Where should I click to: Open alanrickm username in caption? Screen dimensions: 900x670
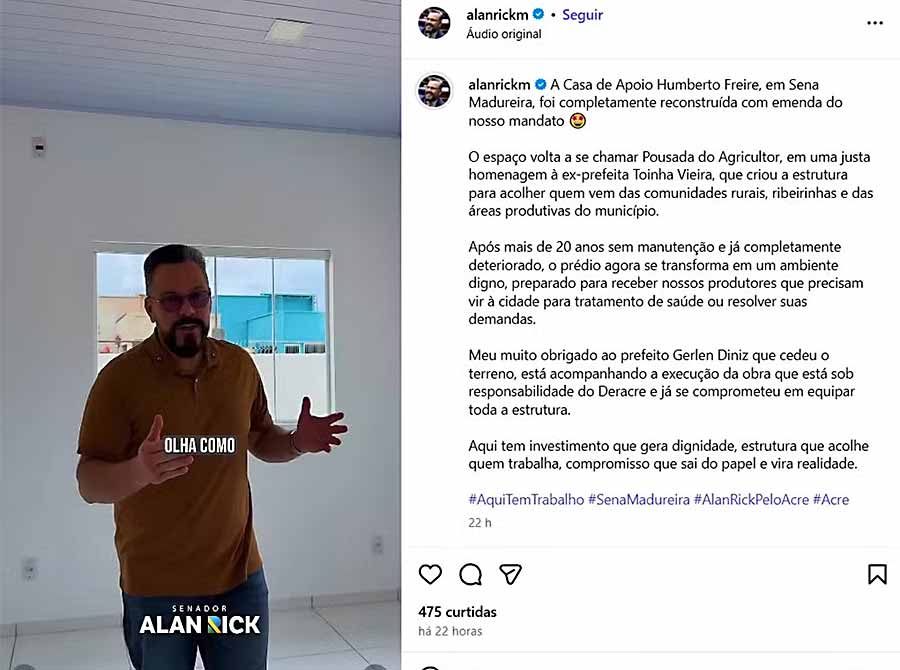point(499,84)
